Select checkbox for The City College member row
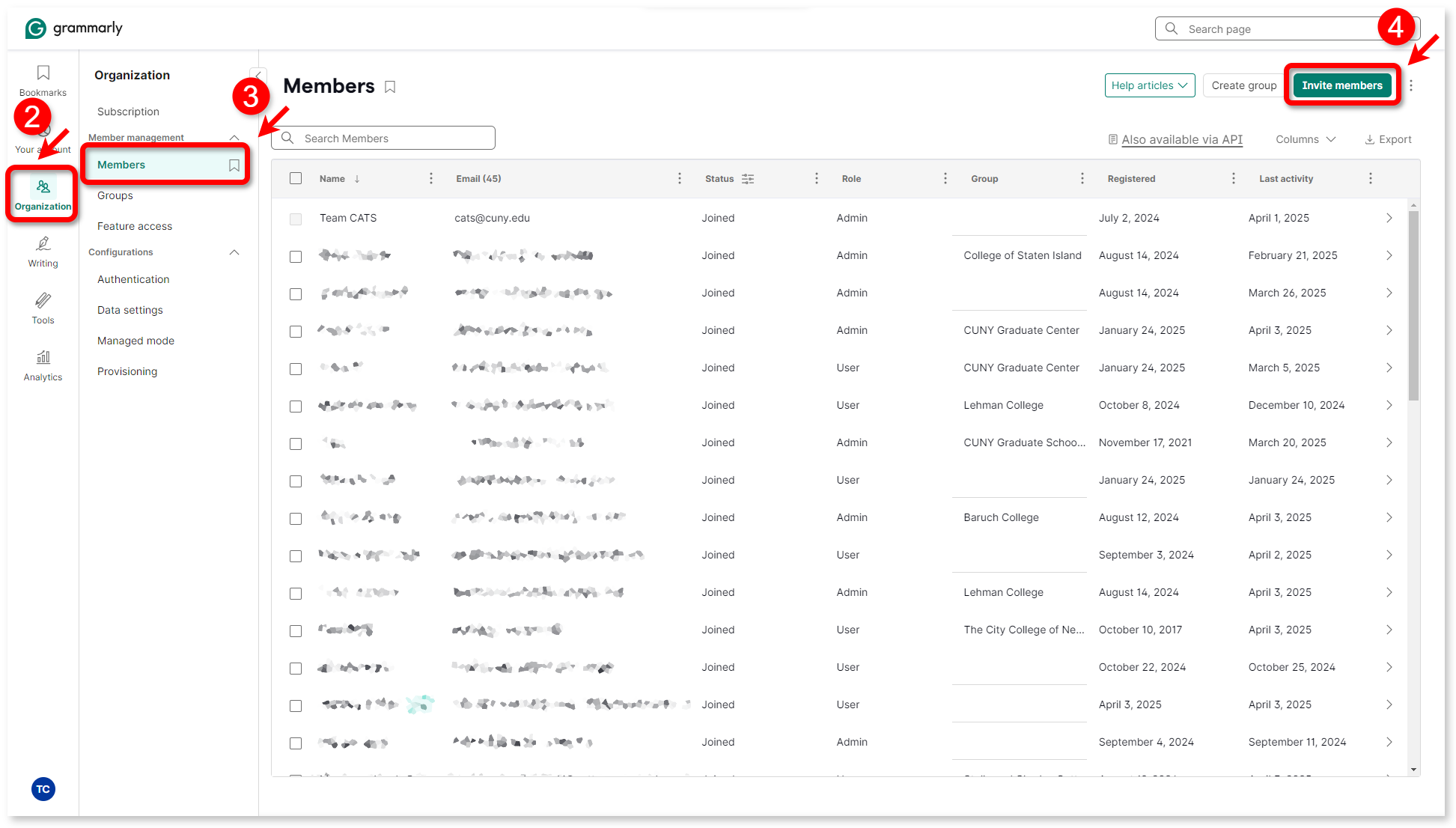 [x=296, y=630]
